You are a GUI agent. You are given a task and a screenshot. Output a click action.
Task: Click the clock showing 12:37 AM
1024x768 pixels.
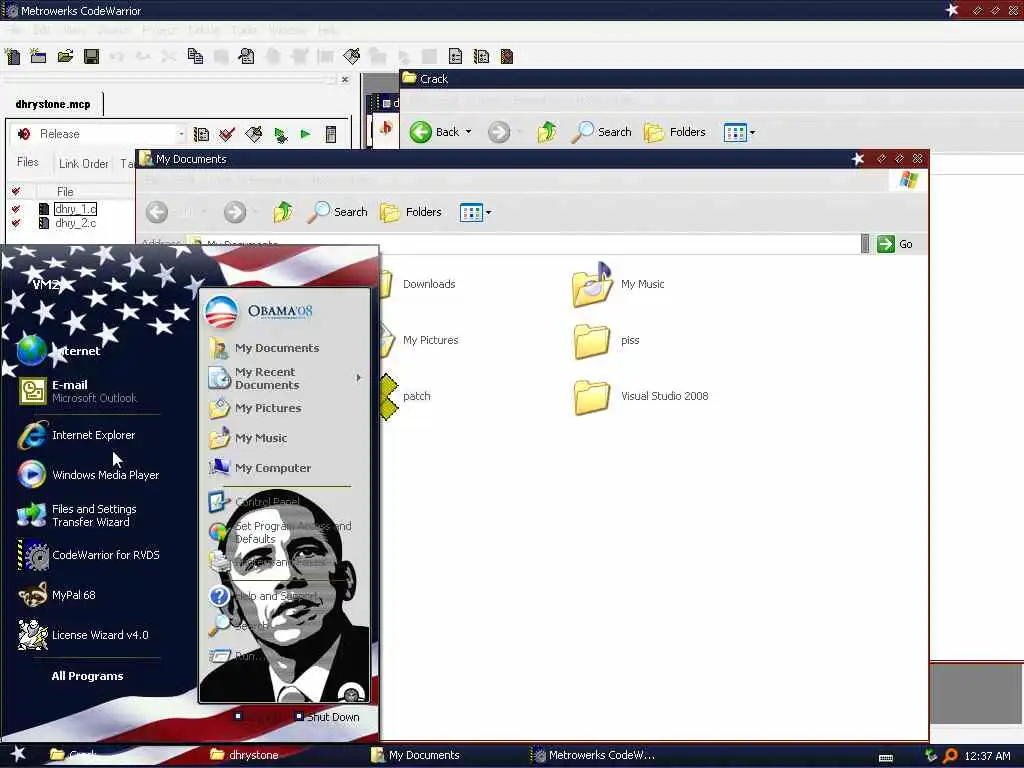(987, 756)
